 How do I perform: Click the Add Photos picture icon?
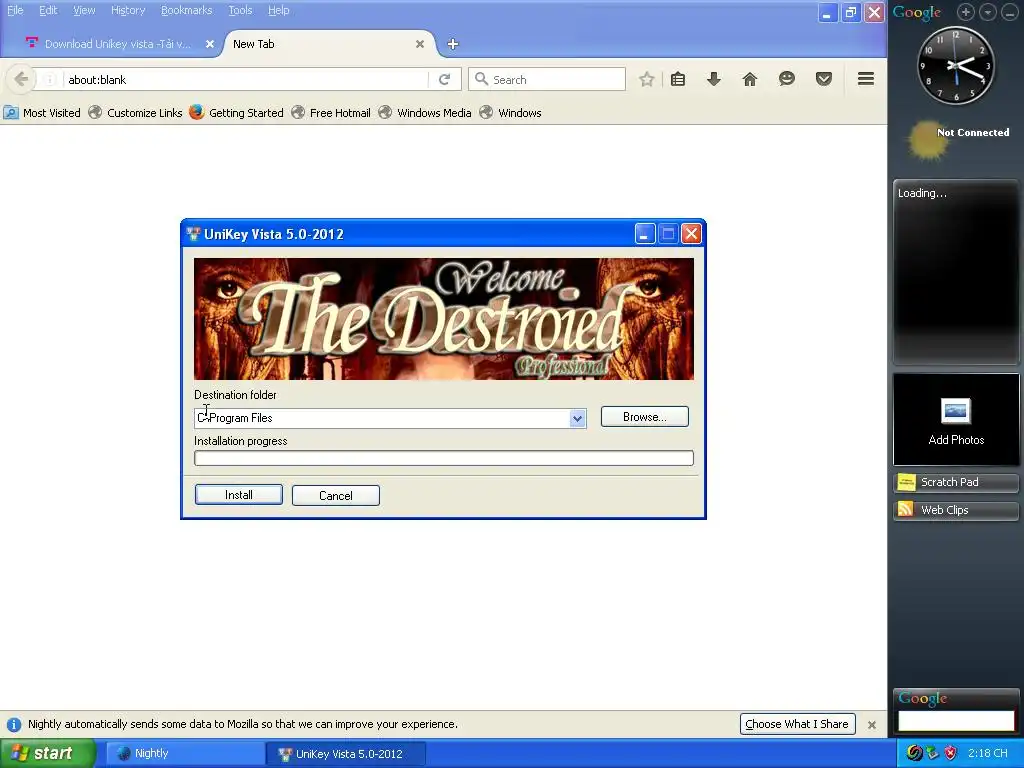pyautogui.click(x=955, y=411)
